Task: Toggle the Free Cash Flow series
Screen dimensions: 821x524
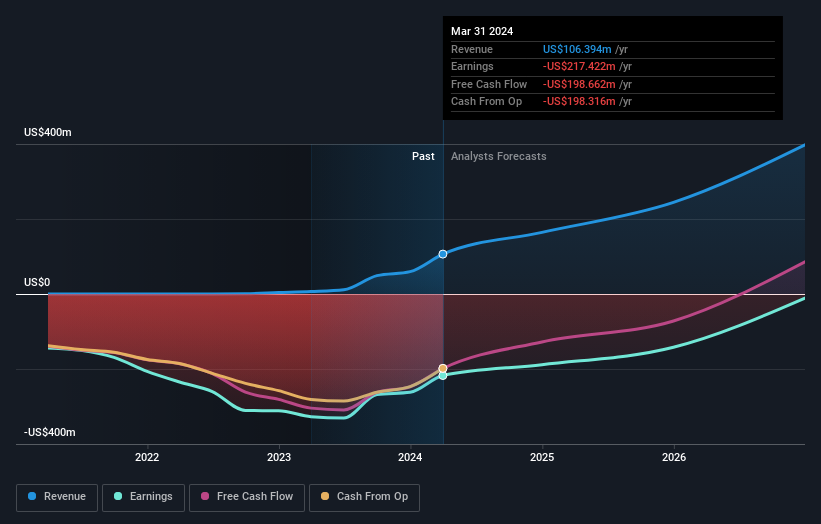Action: (x=247, y=497)
